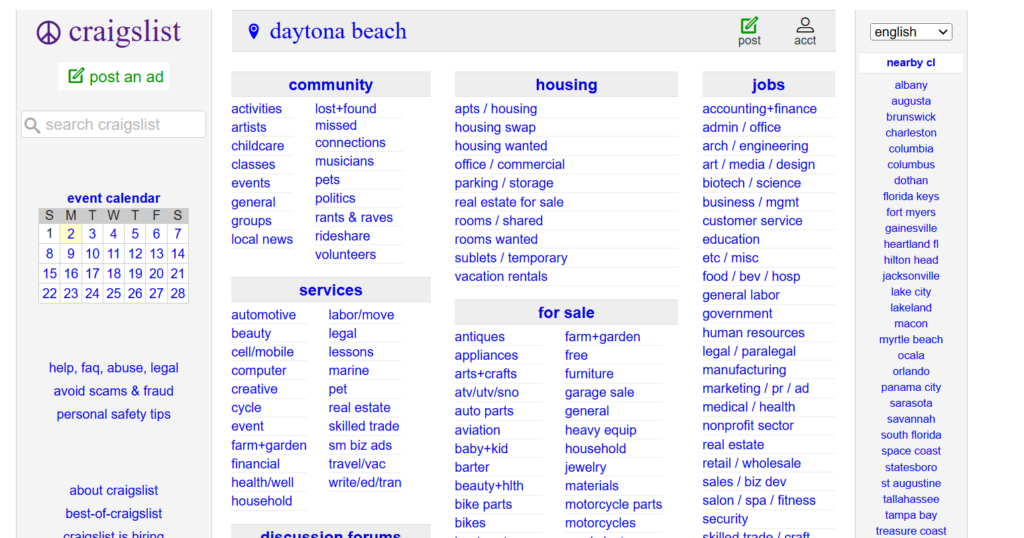Click the location pin icon beside daytona beach
This screenshot has height=538, width=1024.
[253, 31]
